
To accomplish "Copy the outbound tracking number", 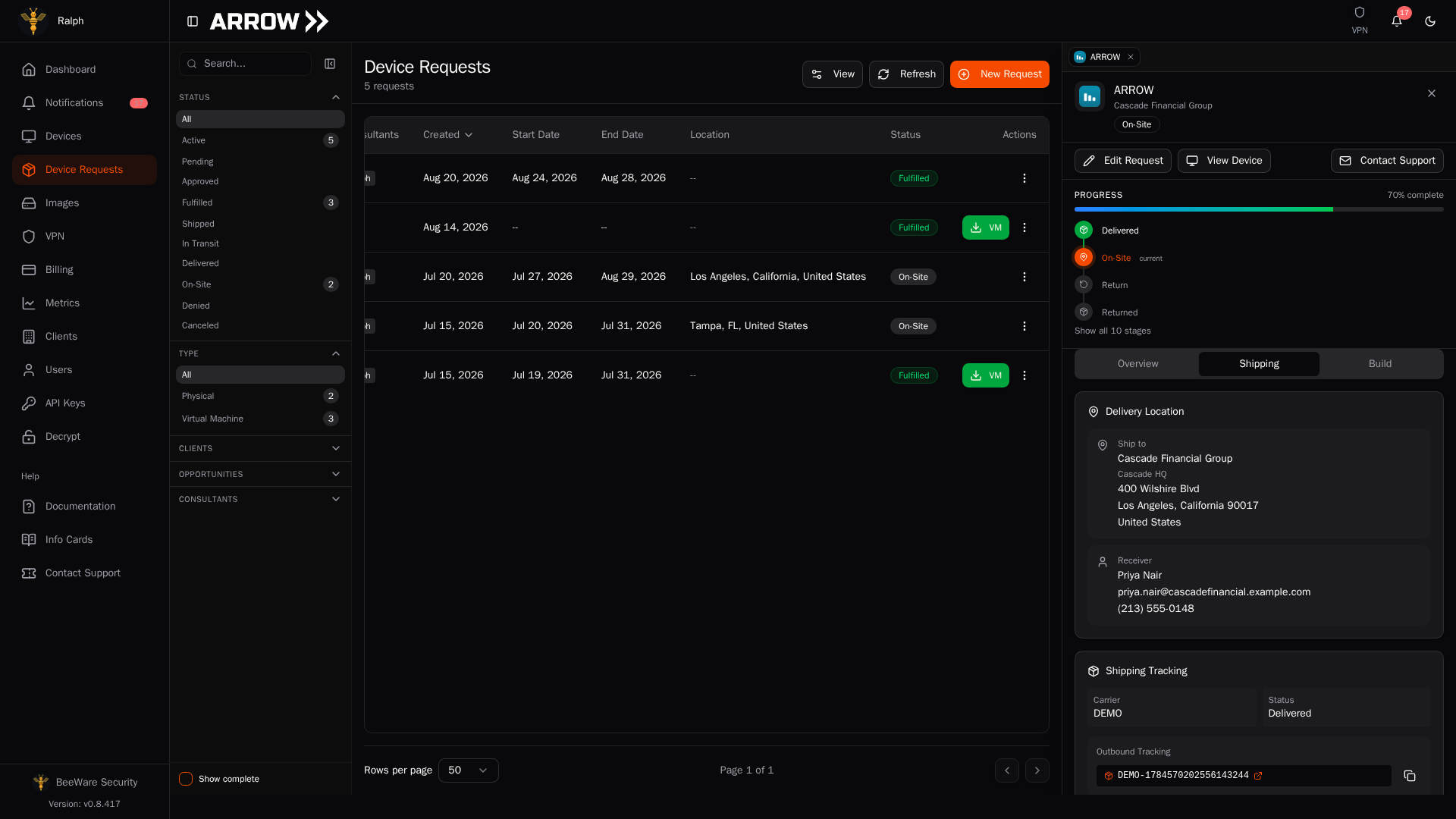I will [x=1409, y=776].
